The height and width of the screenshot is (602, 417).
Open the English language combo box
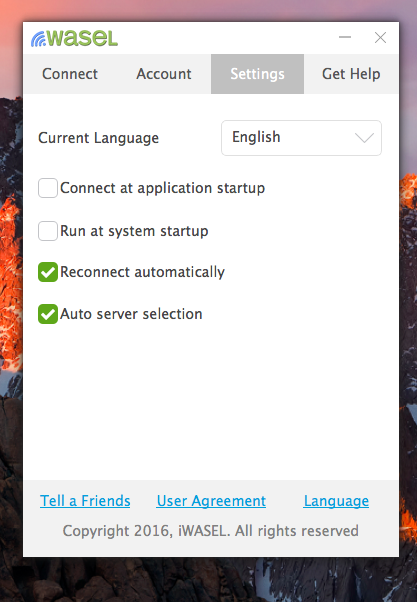(301, 138)
